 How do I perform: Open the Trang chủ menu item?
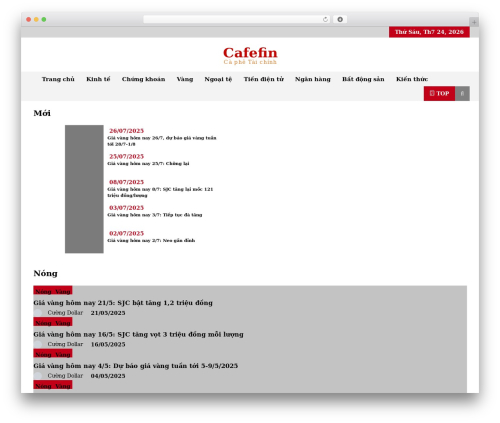(x=58, y=79)
